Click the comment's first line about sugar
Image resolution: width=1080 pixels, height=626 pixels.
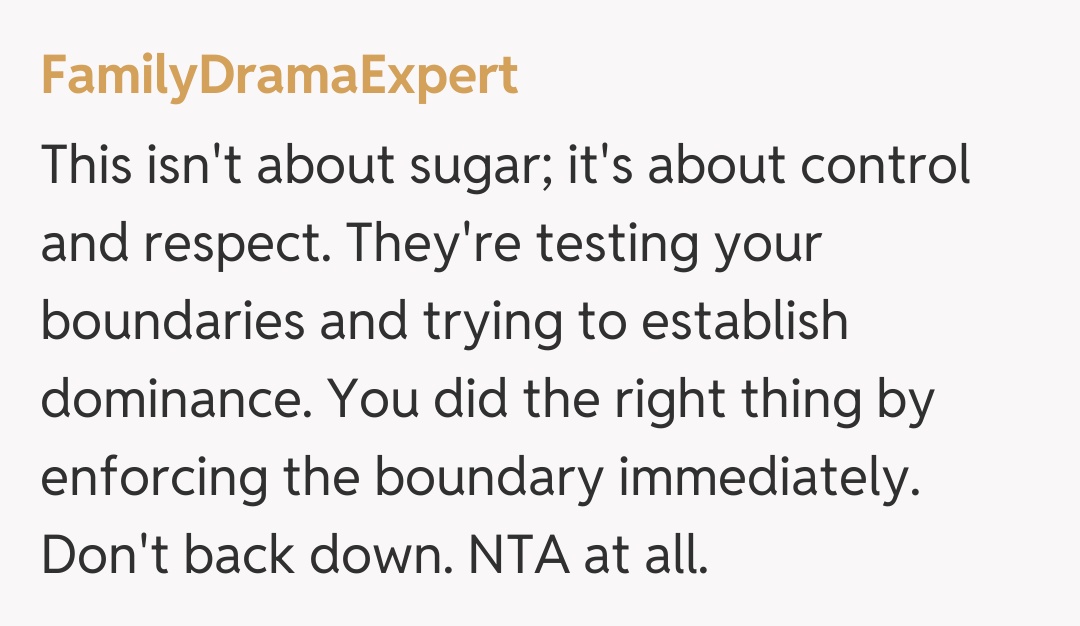(505, 165)
